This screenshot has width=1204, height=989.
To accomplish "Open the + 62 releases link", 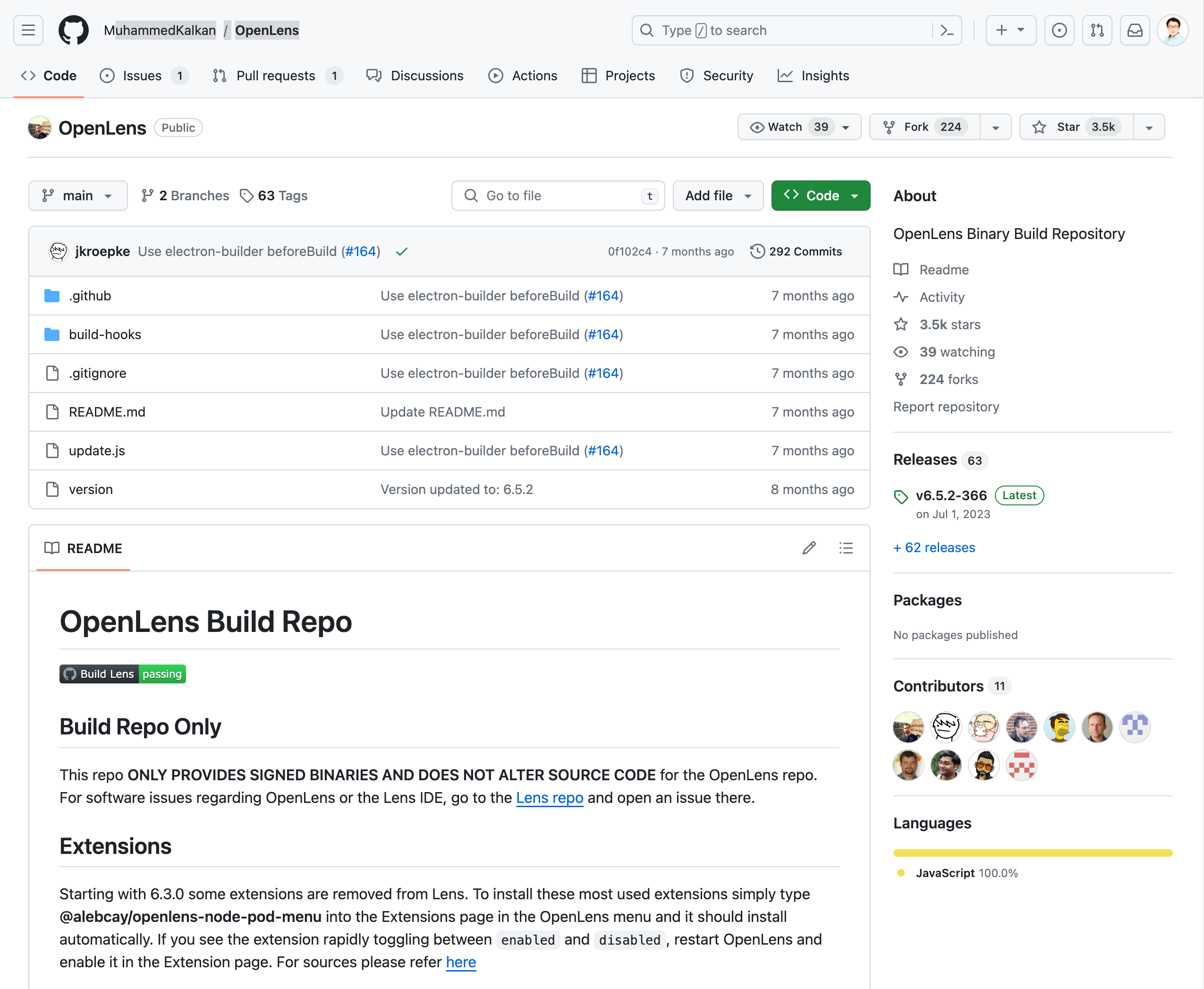I will coord(934,547).
